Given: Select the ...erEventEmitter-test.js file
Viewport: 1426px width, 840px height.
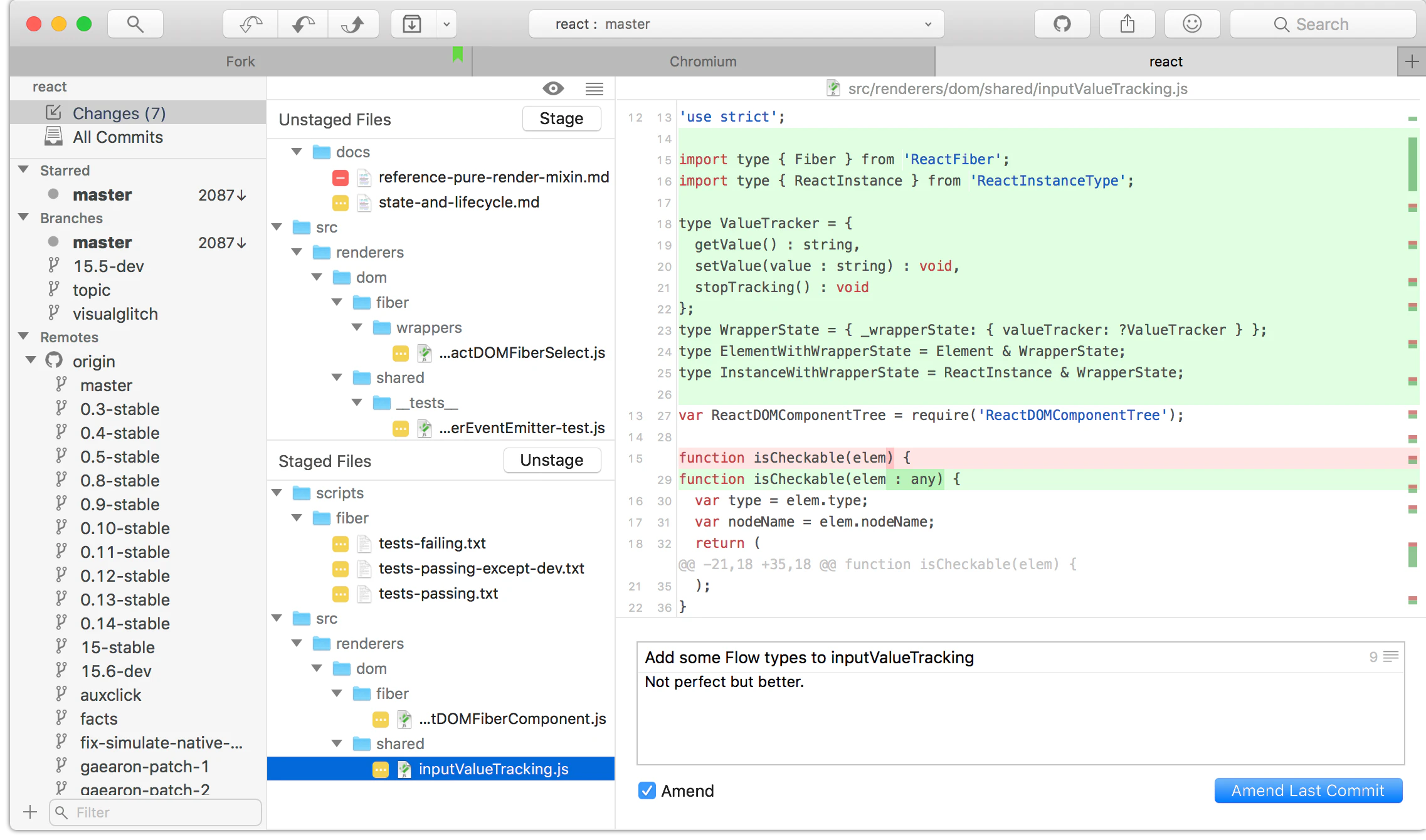Looking at the screenshot, I should (441, 428).
